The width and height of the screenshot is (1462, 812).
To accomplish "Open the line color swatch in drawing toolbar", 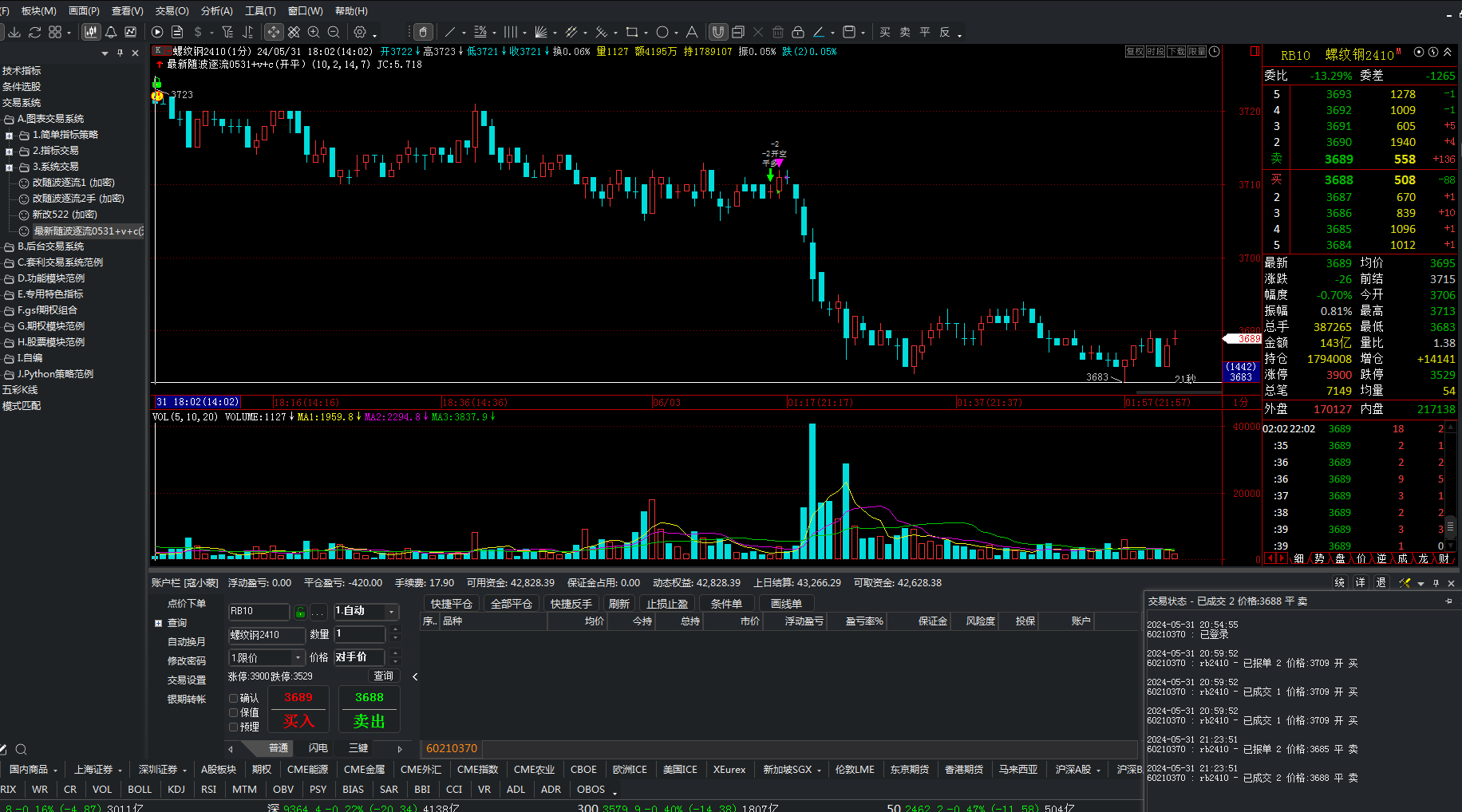I will [818, 32].
